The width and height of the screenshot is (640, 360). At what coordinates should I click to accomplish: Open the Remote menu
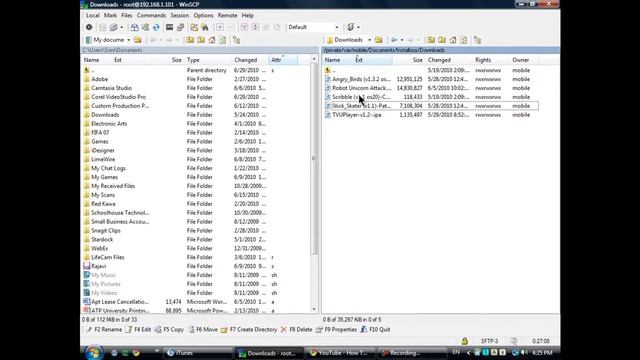click(x=227, y=15)
